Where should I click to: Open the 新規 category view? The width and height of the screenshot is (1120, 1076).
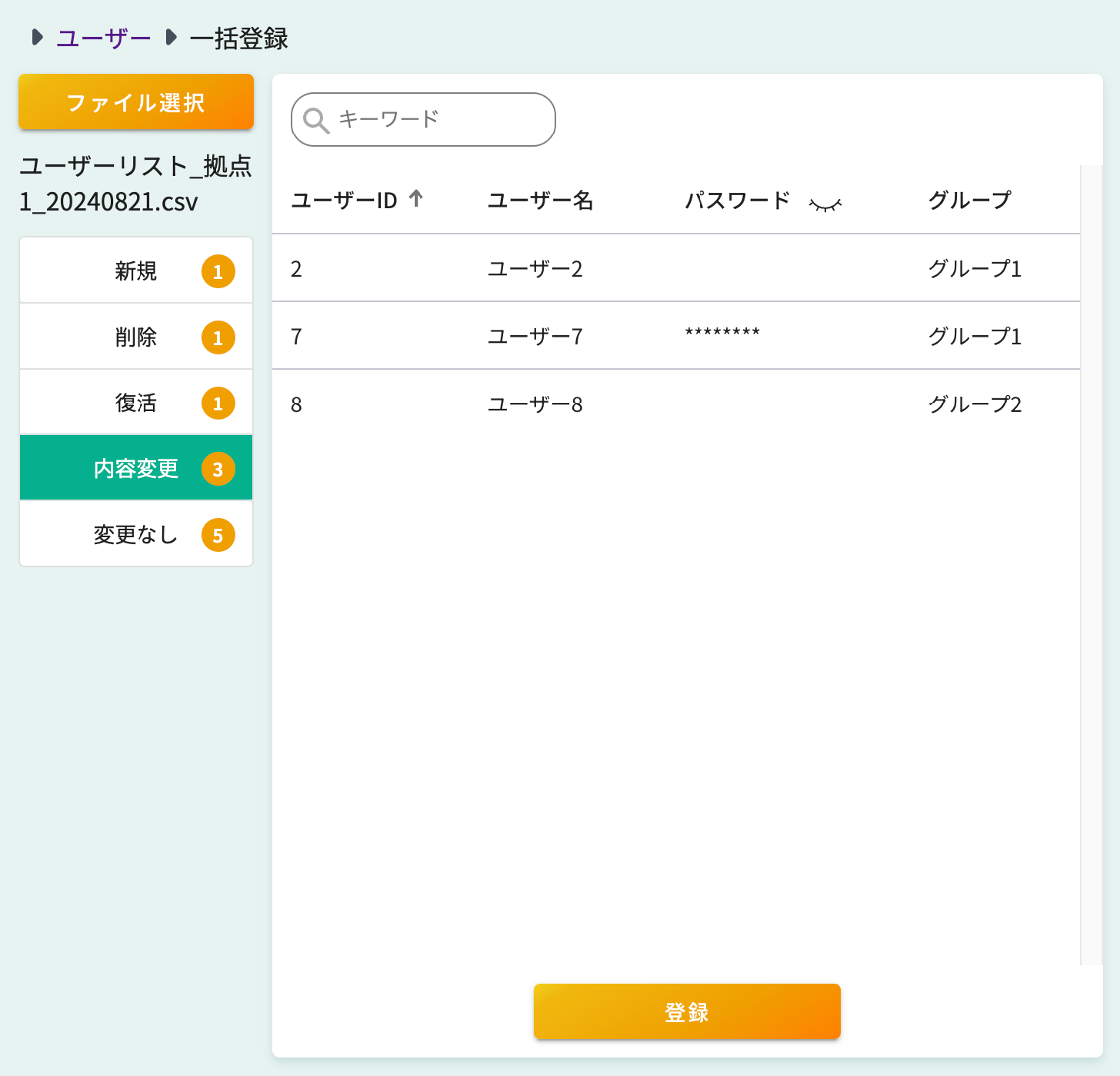(136, 270)
